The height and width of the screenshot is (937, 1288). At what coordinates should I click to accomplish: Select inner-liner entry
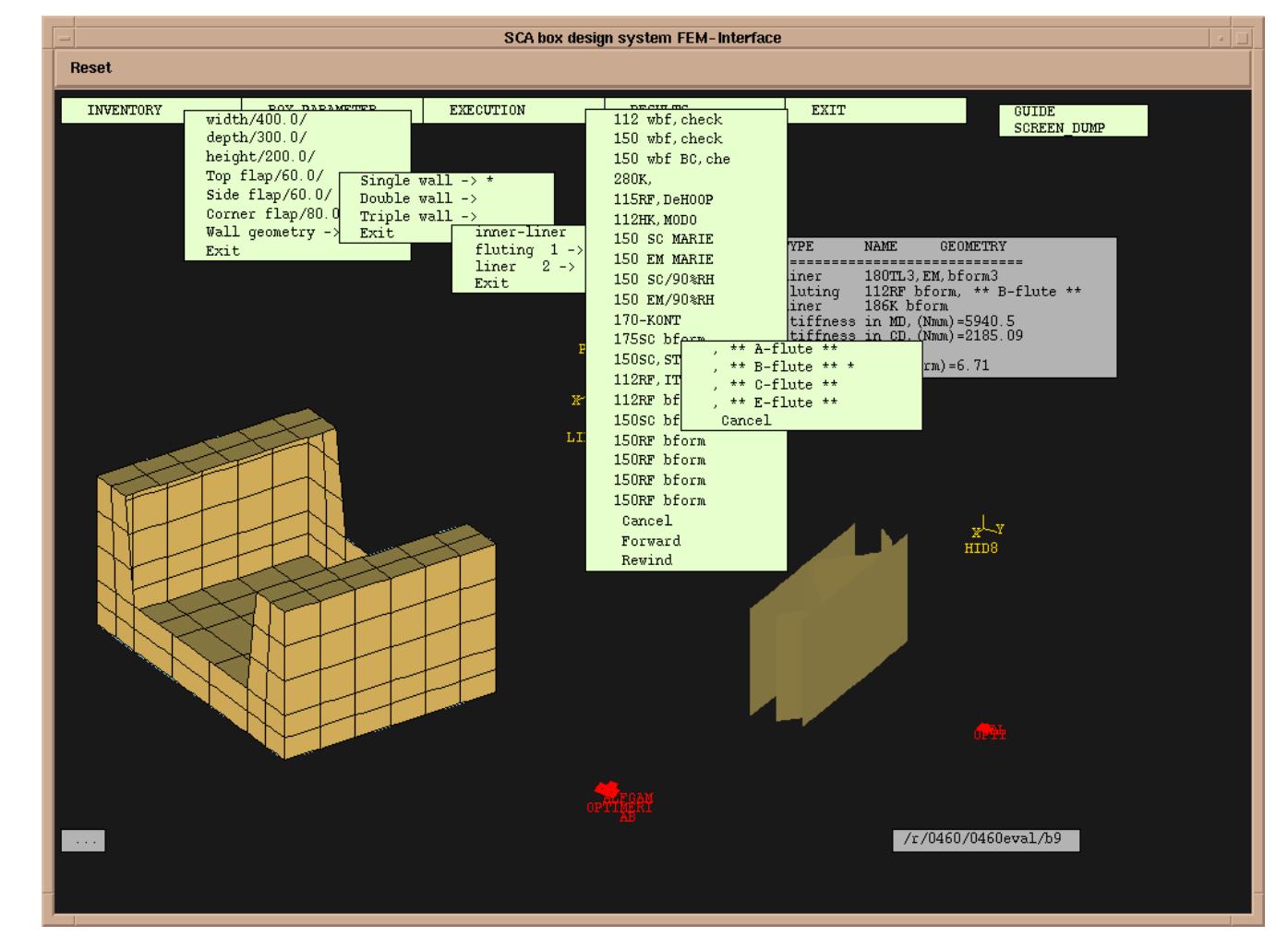pyautogui.click(x=520, y=233)
